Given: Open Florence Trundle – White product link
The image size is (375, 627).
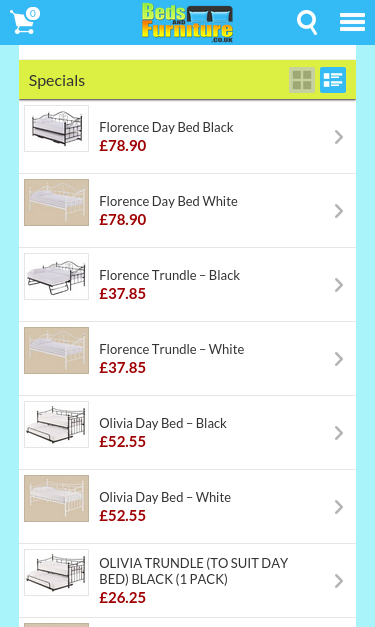Looking at the screenshot, I should coord(172,349).
